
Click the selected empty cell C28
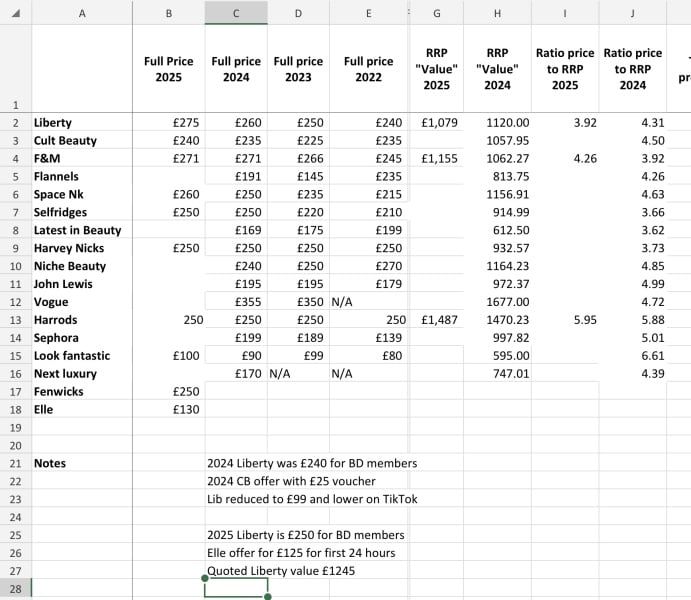(236, 589)
